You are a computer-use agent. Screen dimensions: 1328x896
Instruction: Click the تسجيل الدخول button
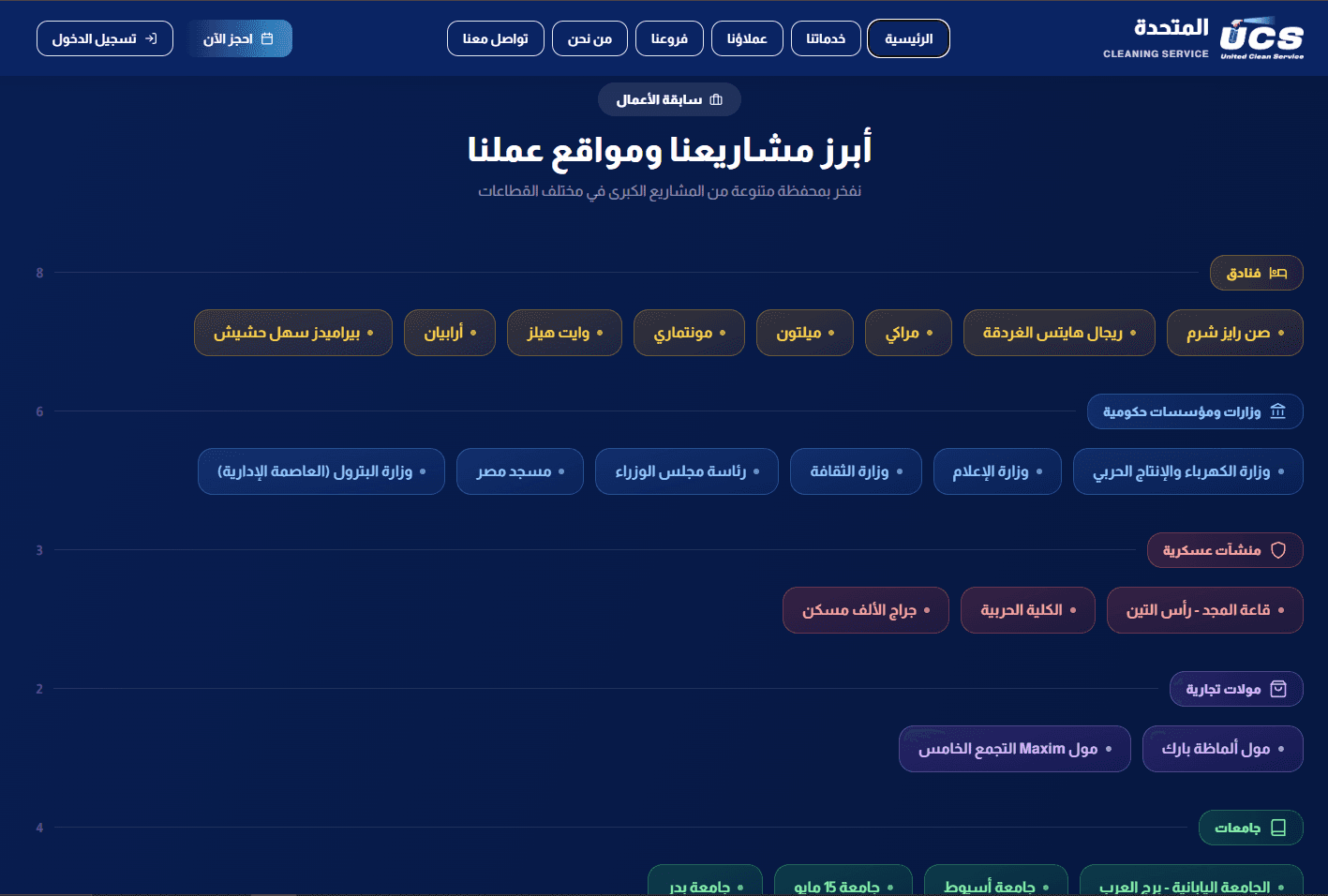click(x=105, y=38)
